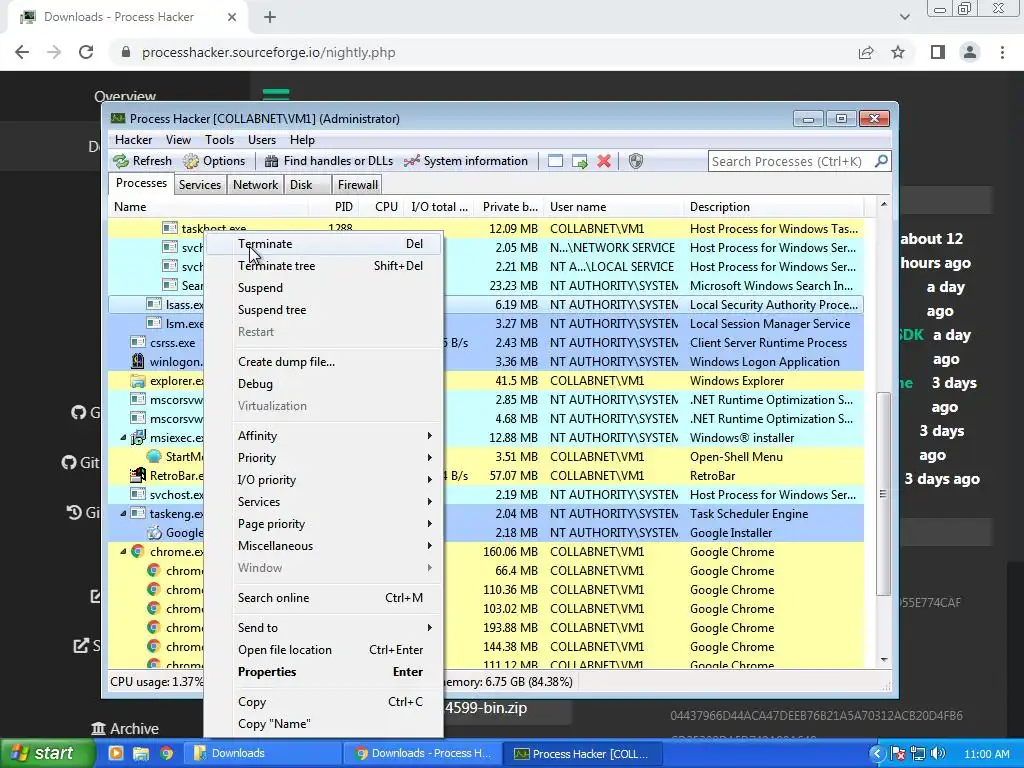Image resolution: width=1024 pixels, height=768 pixels.
Task: Click Open file location menu entry
Action: pyautogui.click(x=325, y=650)
